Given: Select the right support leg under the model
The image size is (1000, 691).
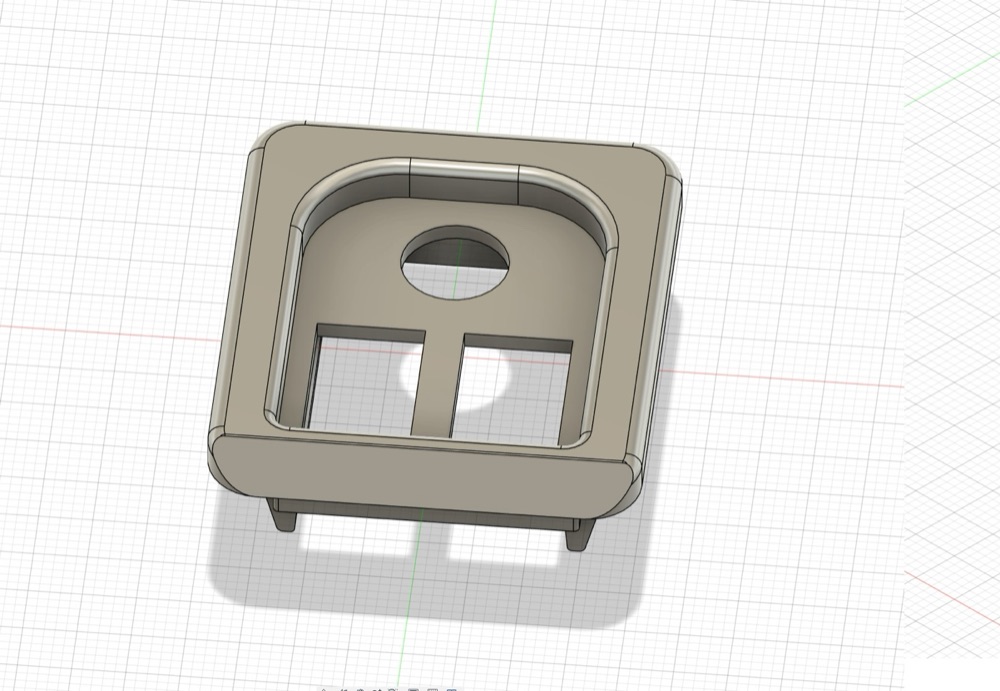Looking at the screenshot, I should point(579,534).
